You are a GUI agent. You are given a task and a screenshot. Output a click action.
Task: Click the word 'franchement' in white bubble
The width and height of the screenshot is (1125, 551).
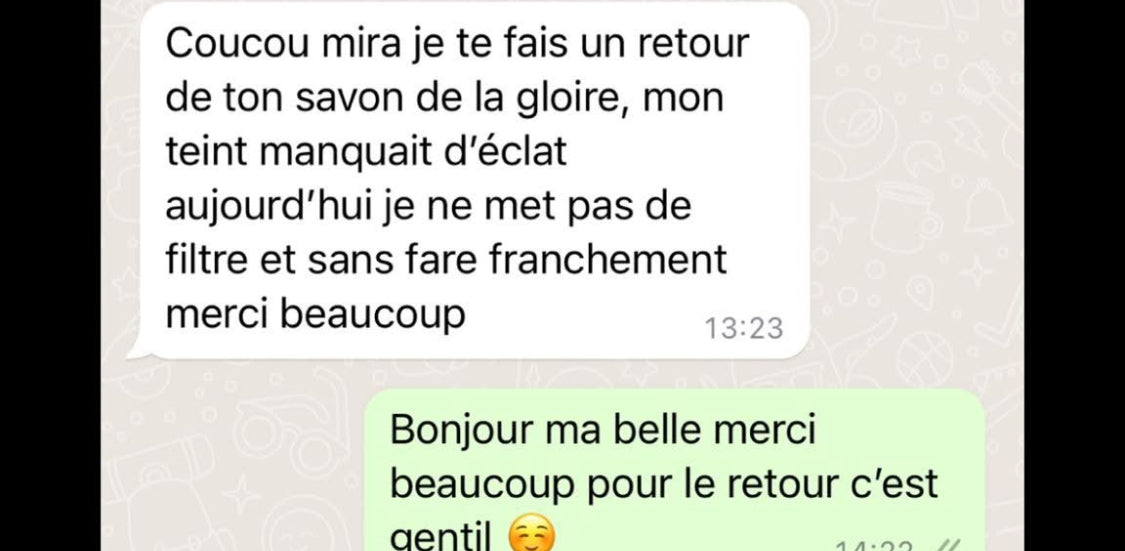608,259
